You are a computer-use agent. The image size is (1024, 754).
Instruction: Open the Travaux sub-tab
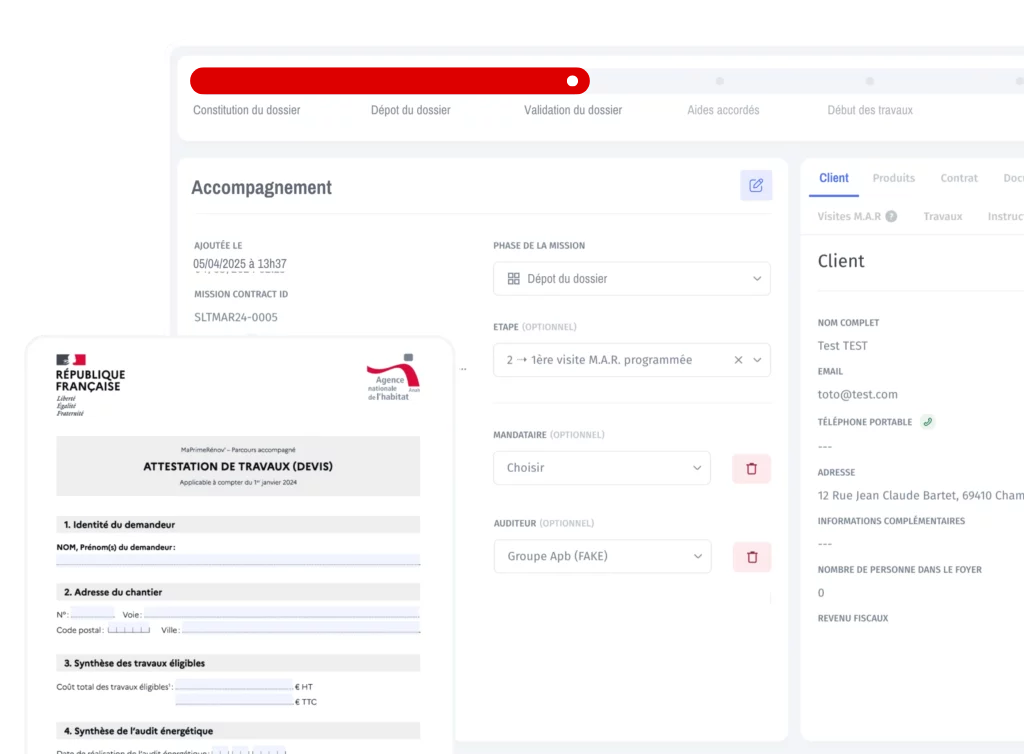942,216
